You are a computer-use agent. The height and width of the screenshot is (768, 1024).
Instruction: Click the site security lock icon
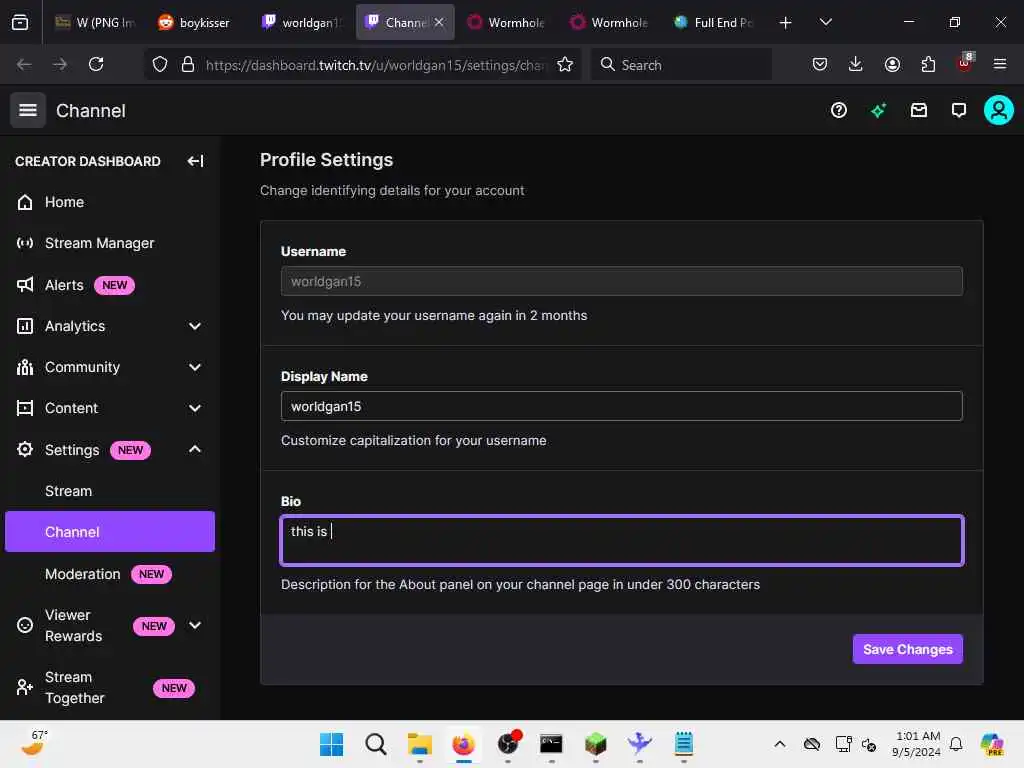tap(187, 64)
